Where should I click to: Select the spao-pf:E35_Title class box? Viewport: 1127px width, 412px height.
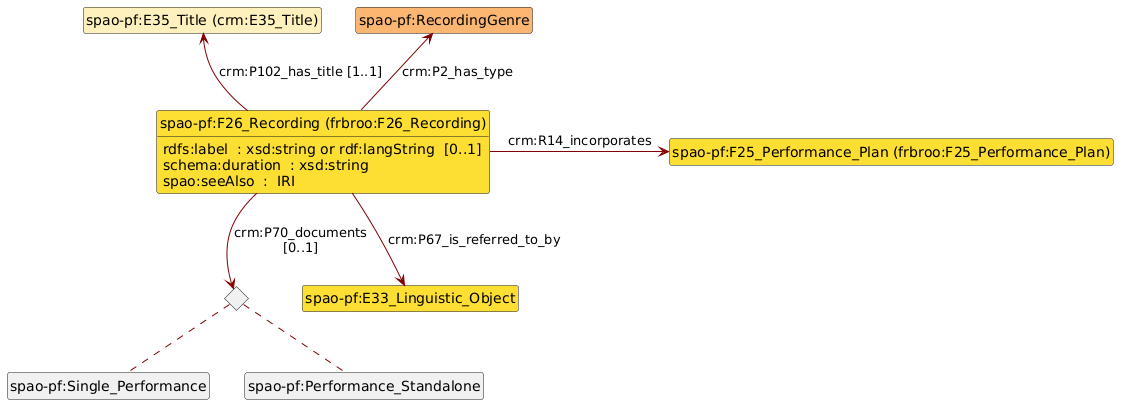pos(201,20)
